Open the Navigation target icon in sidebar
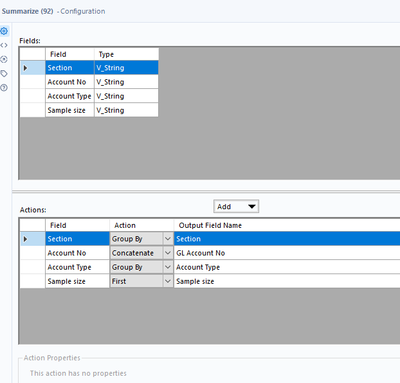400x383 pixels. (4, 59)
